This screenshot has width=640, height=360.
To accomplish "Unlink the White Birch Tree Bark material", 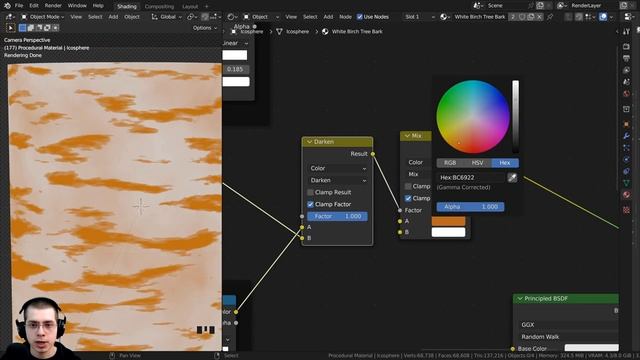I will pyautogui.click(x=540, y=17).
